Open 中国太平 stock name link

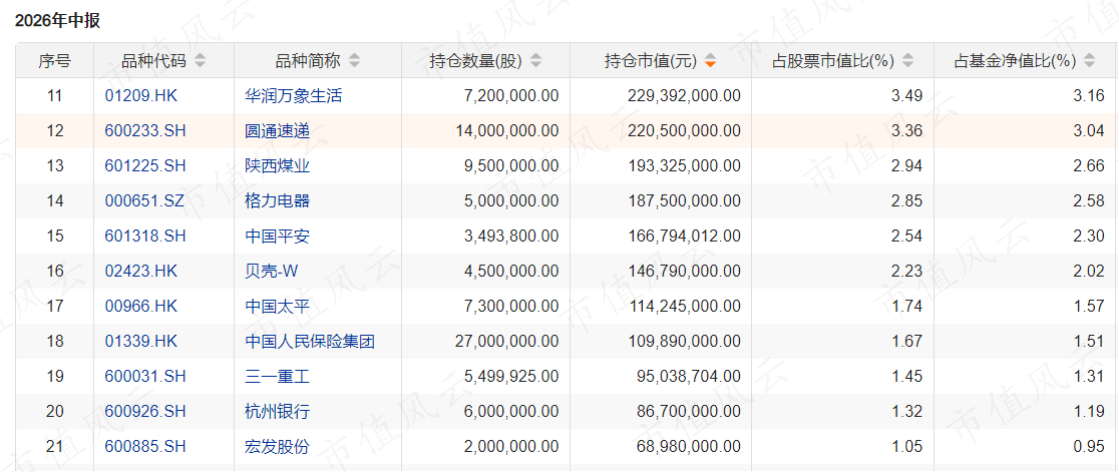(277, 306)
